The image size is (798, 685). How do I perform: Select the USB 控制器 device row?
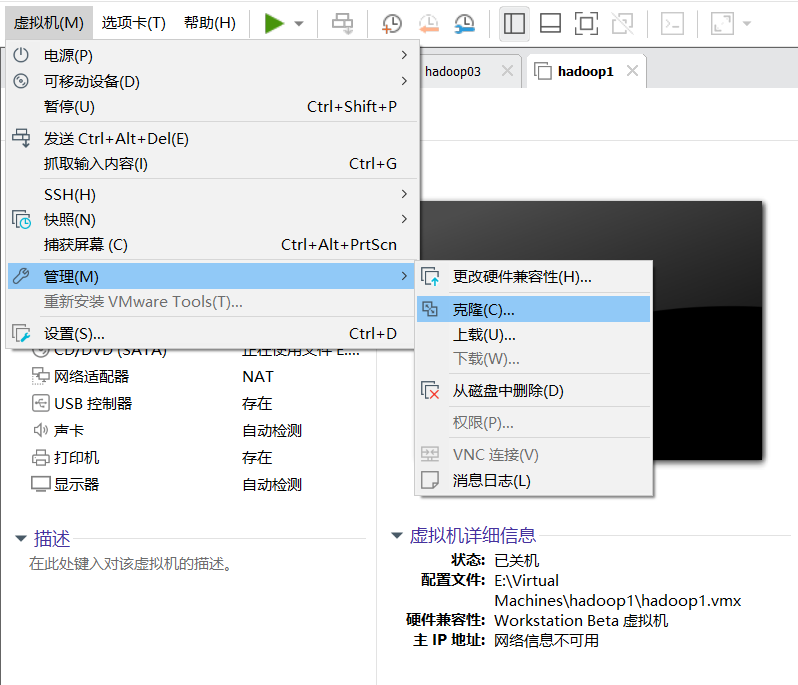(x=198, y=404)
